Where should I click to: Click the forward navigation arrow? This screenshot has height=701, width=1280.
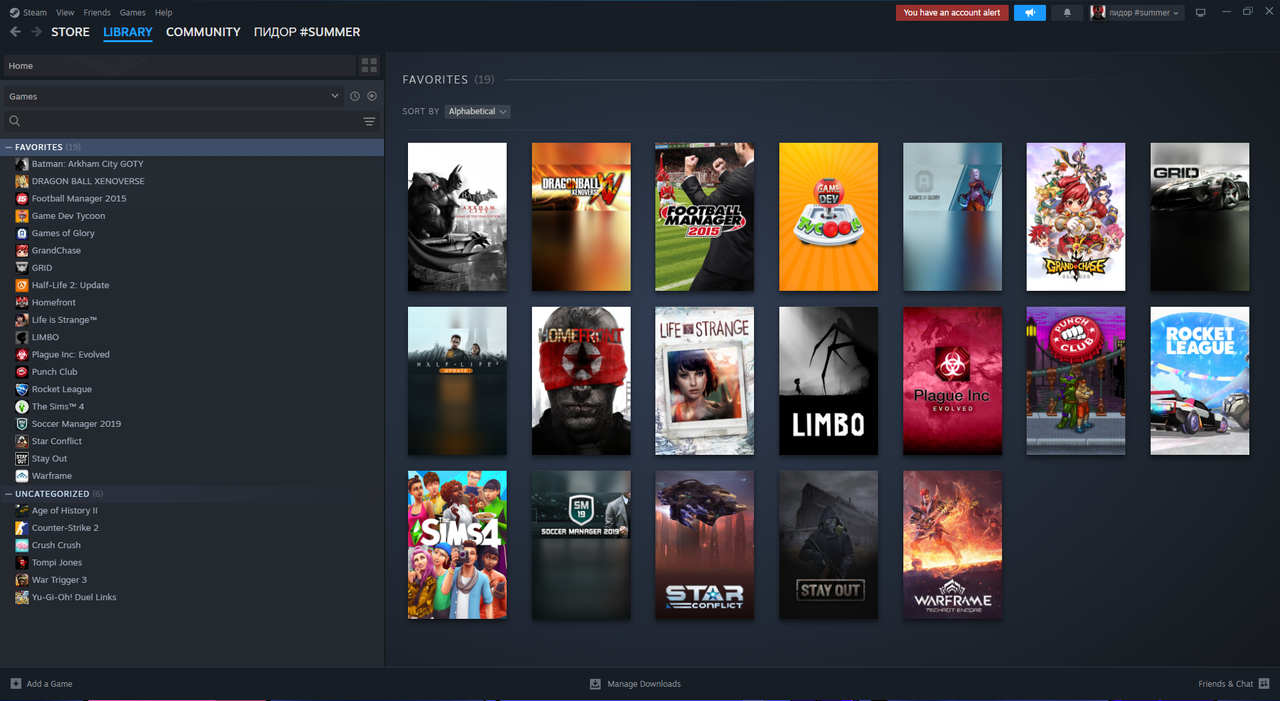(x=36, y=32)
